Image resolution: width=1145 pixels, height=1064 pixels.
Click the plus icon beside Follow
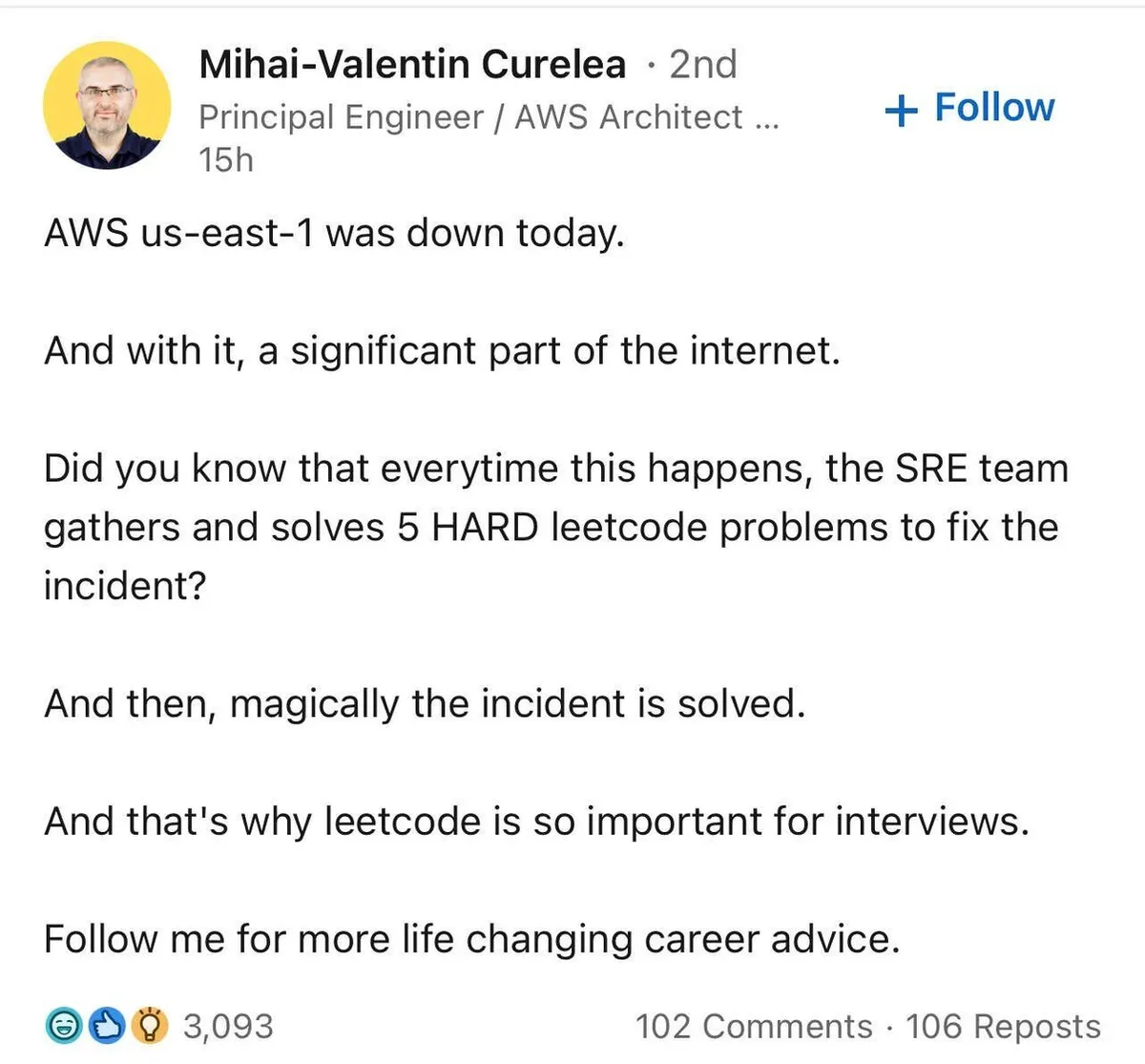[x=901, y=110]
